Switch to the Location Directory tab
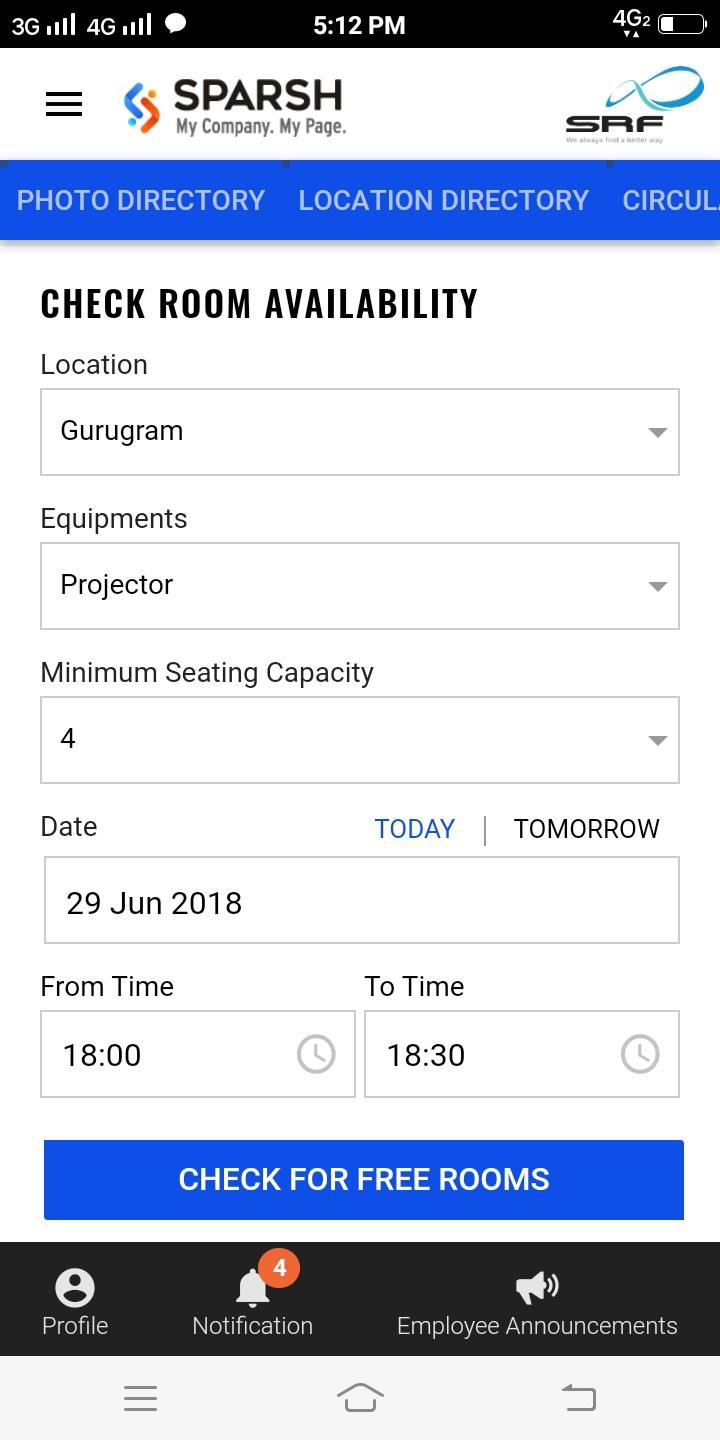Screen dimensions: 720x1440 point(444,200)
